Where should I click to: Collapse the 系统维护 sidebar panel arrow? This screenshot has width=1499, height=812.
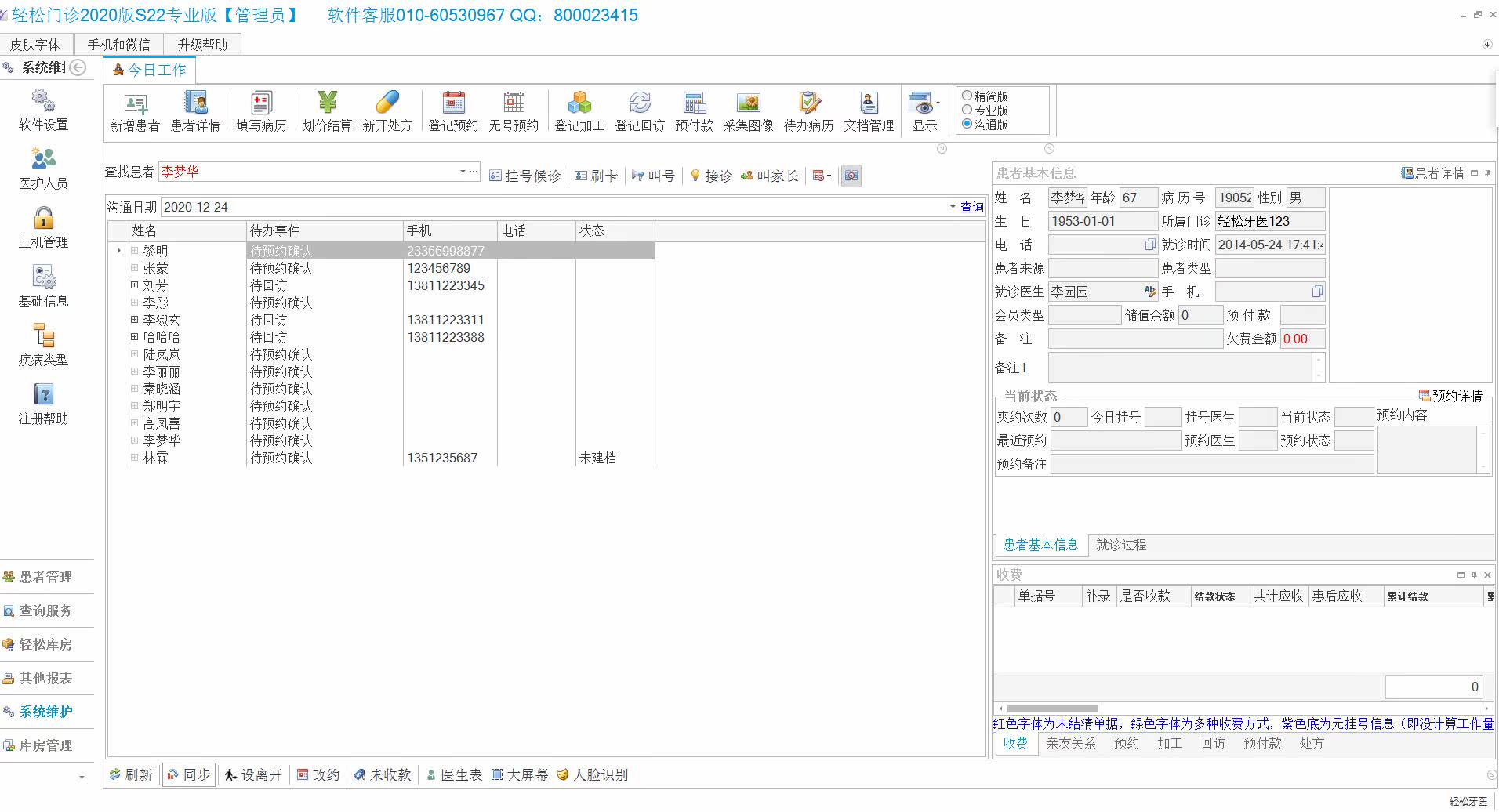78,67
